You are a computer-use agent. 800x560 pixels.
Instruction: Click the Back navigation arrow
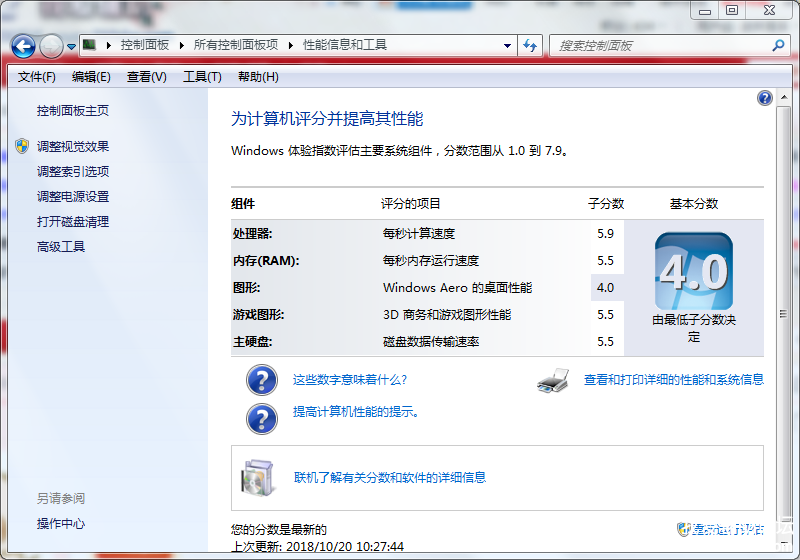pyautogui.click(x=23, y=47)
